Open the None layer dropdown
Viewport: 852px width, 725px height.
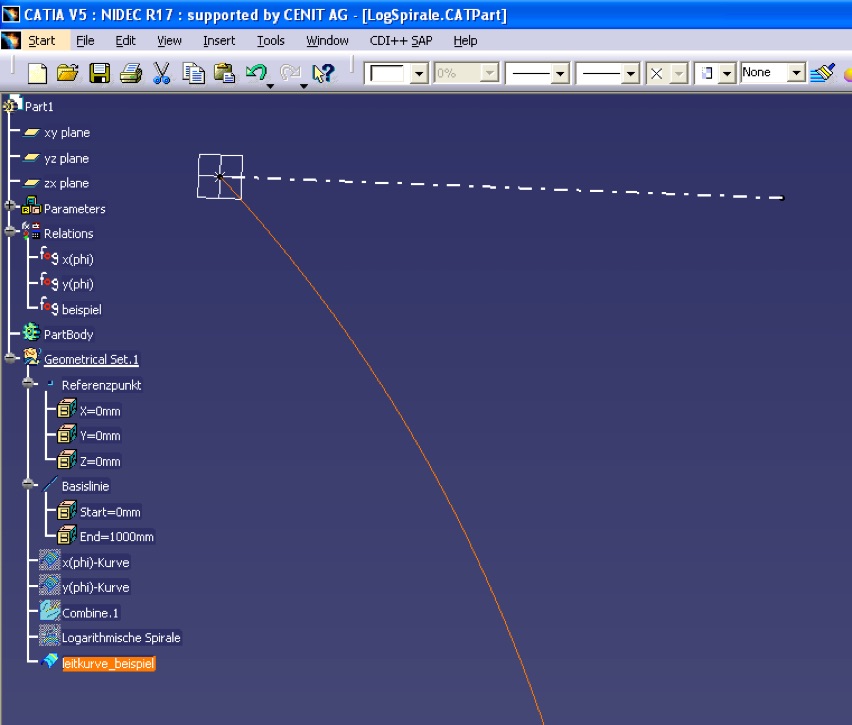click(796, 72)
